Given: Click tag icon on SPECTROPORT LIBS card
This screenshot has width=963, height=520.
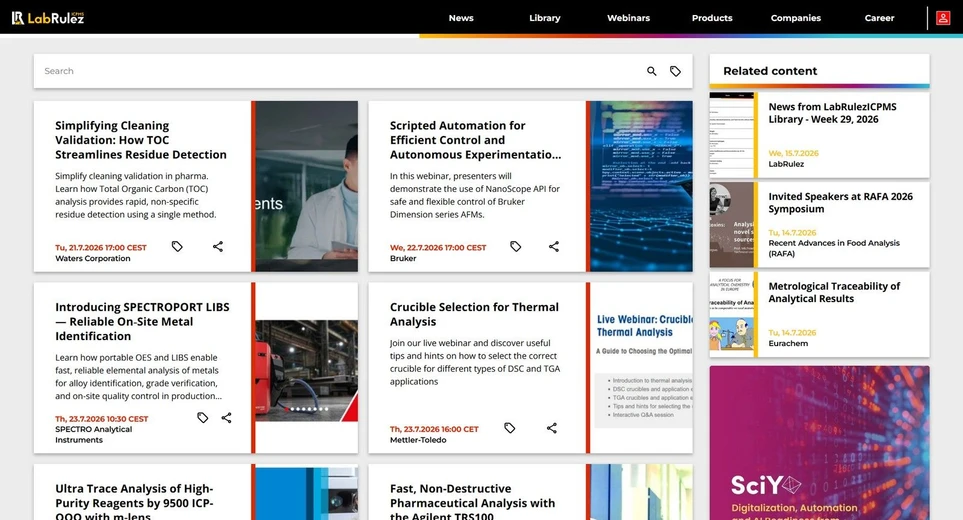Looking at the screenshot, I should (202, 417).
